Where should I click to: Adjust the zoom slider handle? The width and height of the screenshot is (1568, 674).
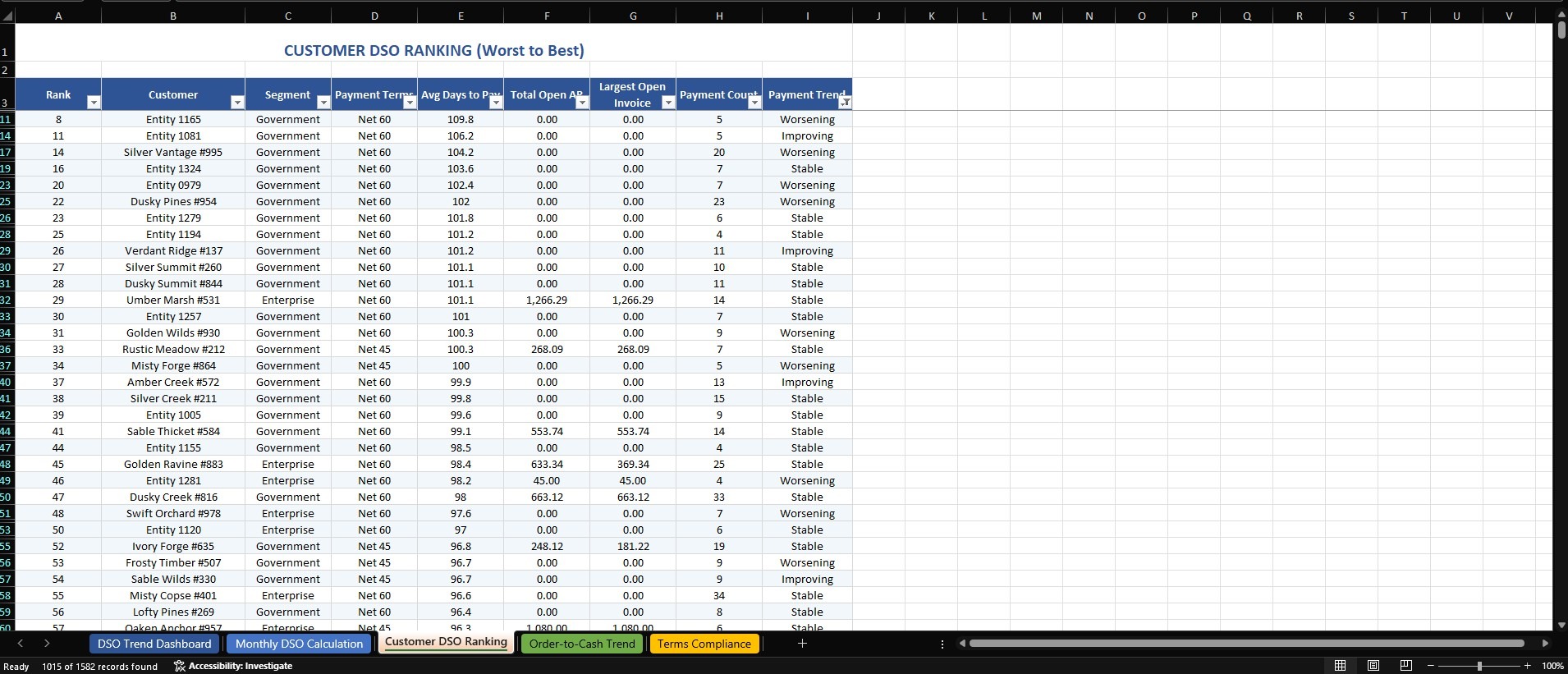1479,666
